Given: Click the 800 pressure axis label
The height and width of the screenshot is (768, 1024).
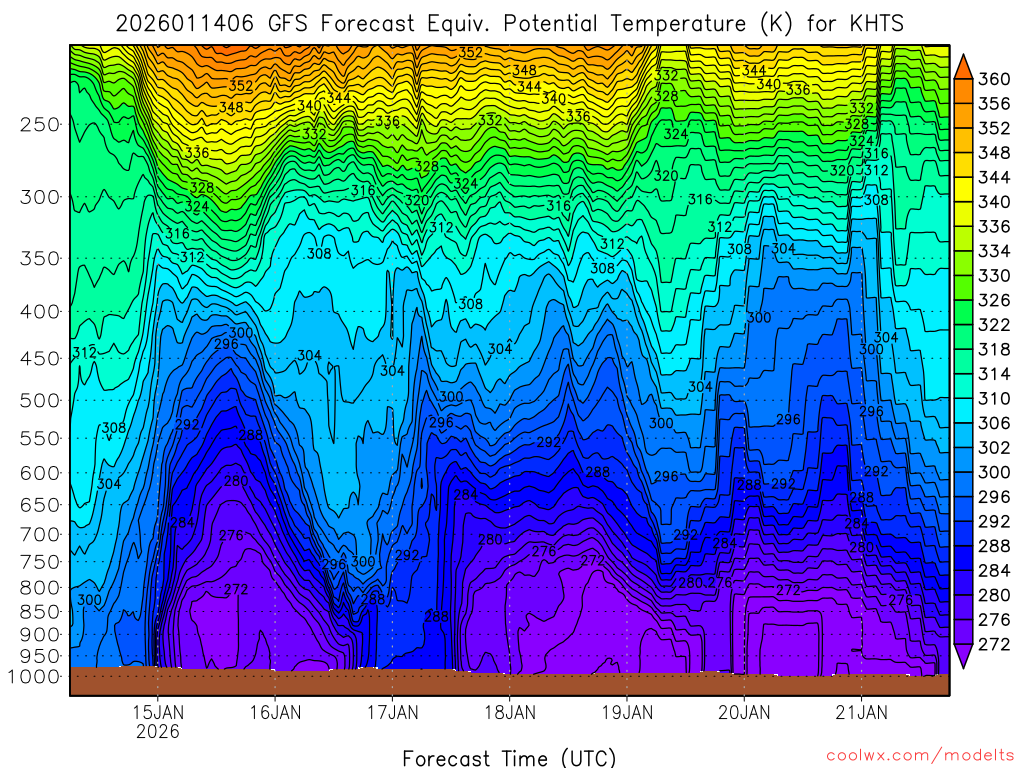Looking at the screenshot, I should [x=39, y=587].
